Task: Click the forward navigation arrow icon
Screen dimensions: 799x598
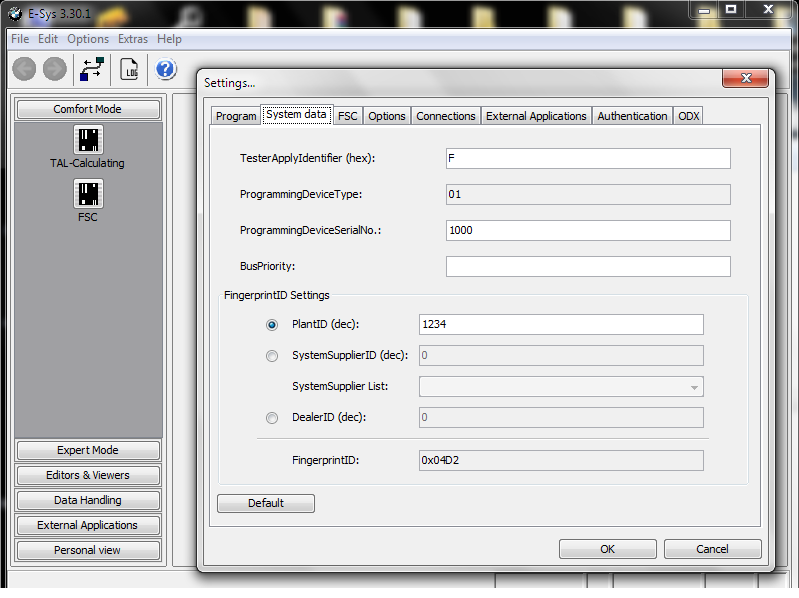Action: click(55, 69)
